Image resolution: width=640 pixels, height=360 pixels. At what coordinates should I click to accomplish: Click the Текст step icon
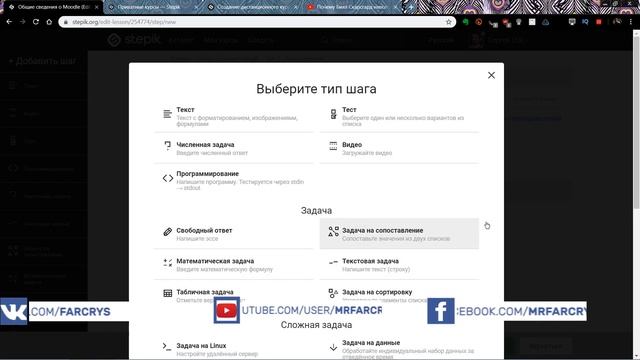[167, 114]
